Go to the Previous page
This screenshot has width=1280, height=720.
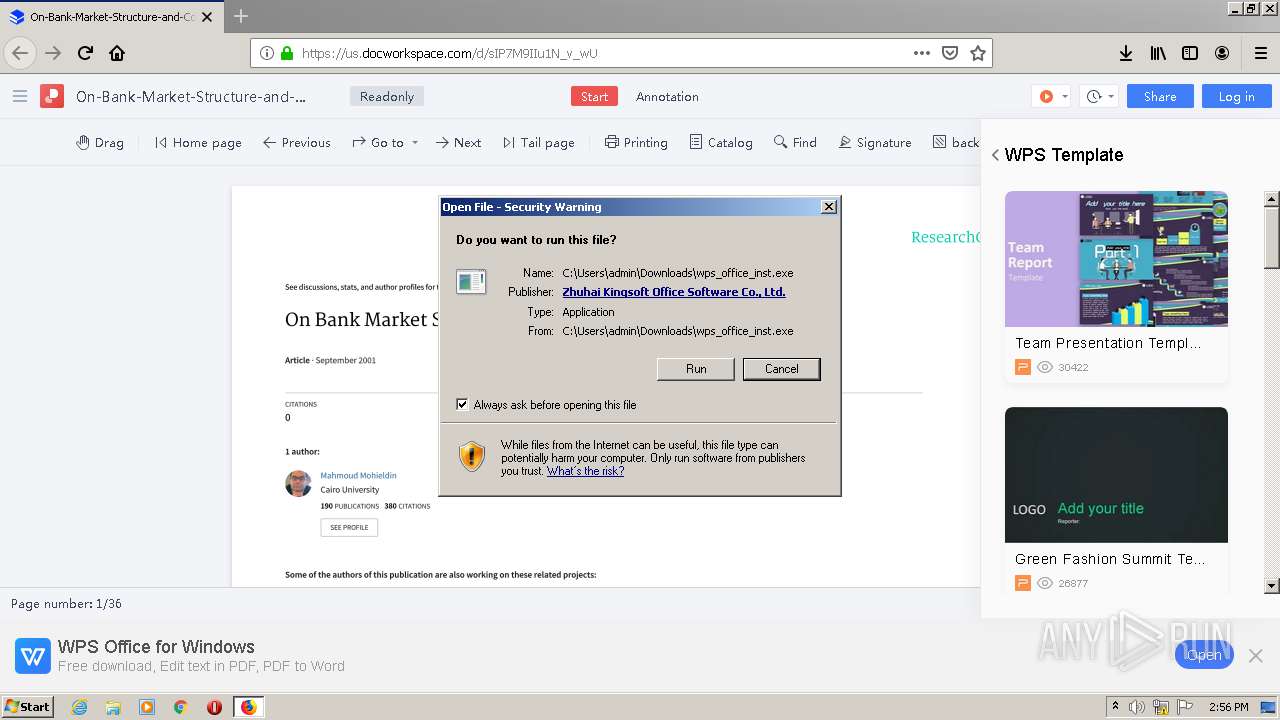pyautogui.click(x=297, y=142)
